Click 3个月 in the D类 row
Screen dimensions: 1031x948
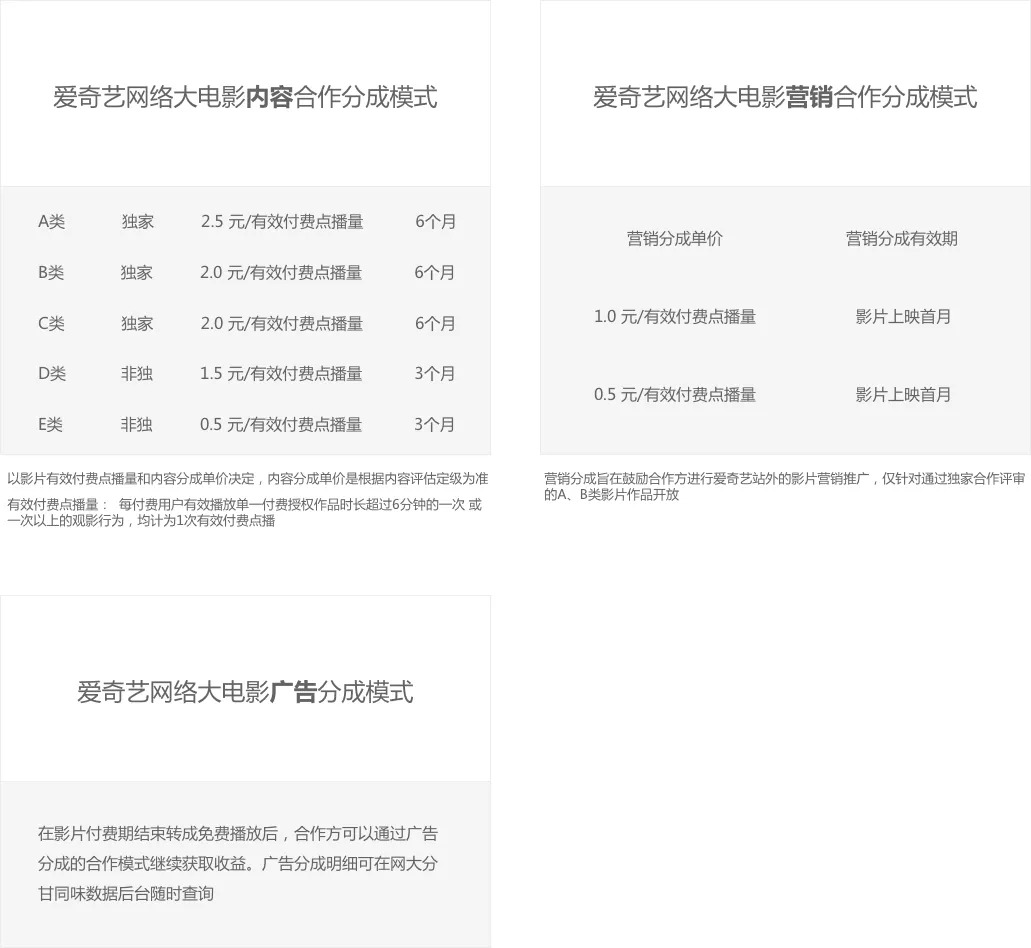coord(435,373)
